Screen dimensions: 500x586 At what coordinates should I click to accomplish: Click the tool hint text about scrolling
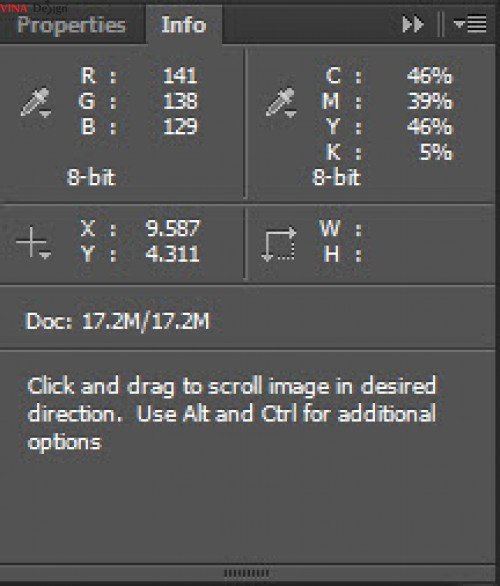click(232, 414)
